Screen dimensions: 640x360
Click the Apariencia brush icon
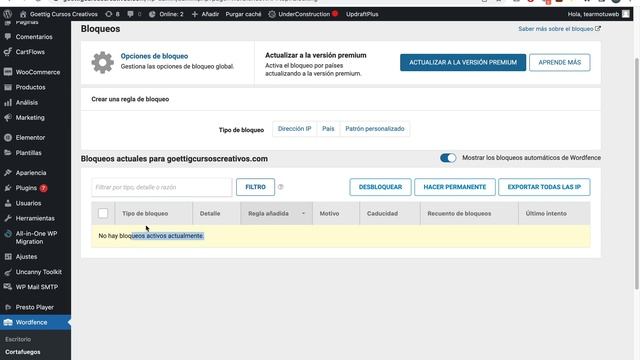click(8, 173)
